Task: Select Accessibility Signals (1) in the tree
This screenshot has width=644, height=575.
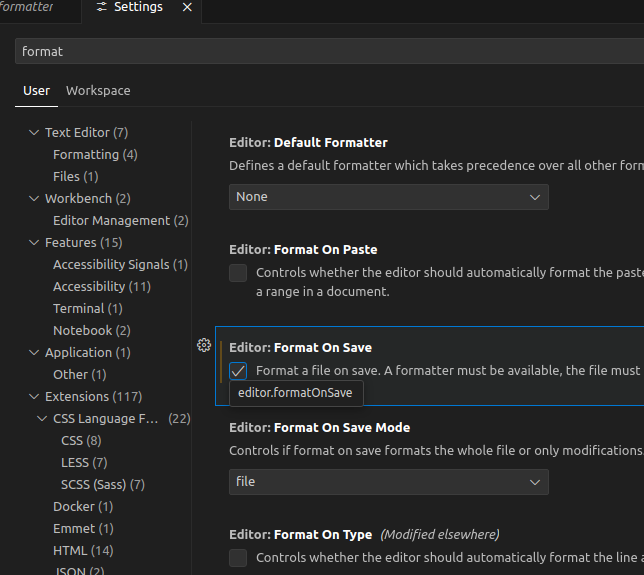Action: (x=120, y=264)
